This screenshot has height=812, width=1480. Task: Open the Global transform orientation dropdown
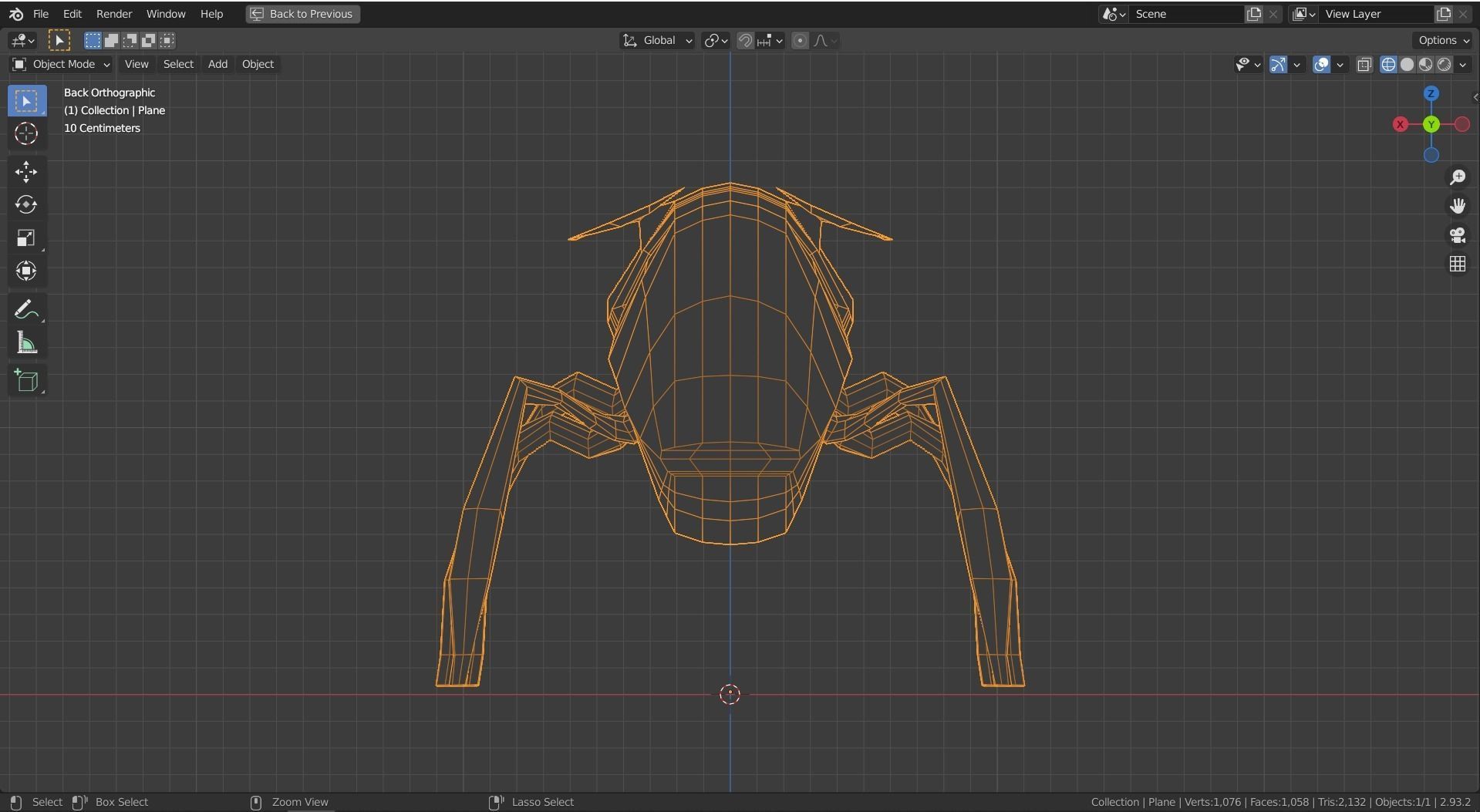657,40
